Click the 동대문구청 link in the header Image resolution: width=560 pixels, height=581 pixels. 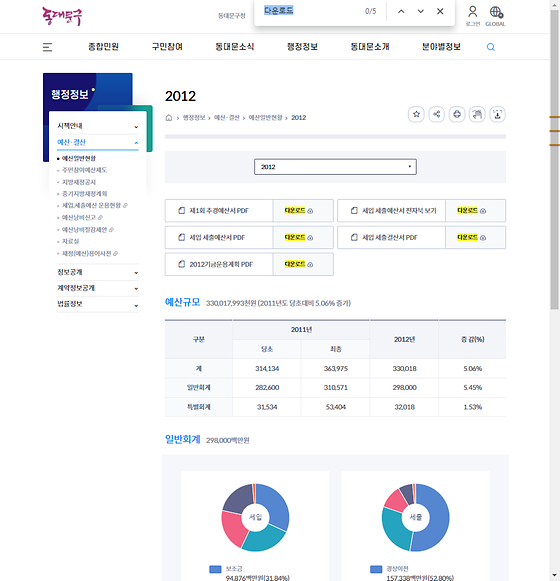click(232, 16)
